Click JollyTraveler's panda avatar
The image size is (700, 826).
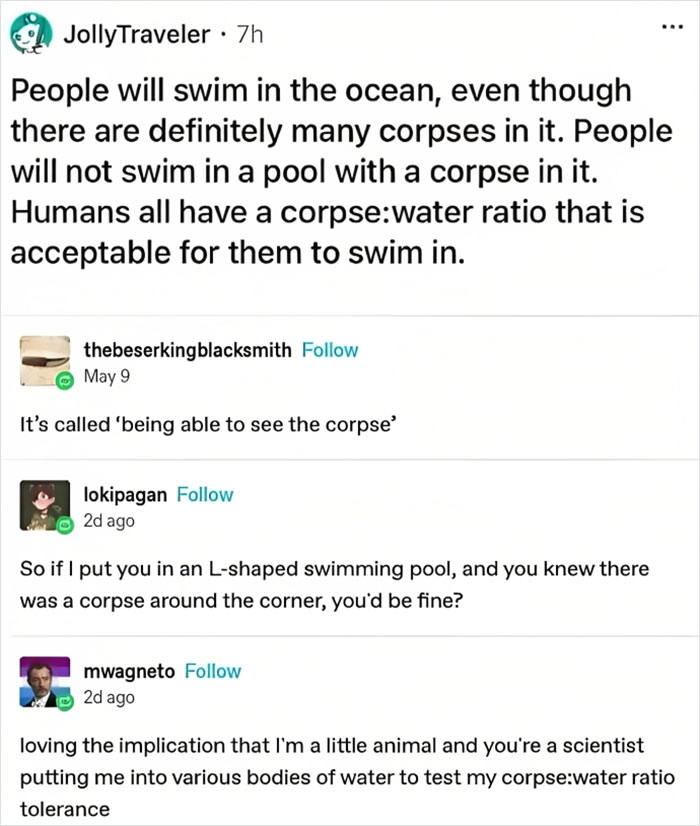(30, 32)
